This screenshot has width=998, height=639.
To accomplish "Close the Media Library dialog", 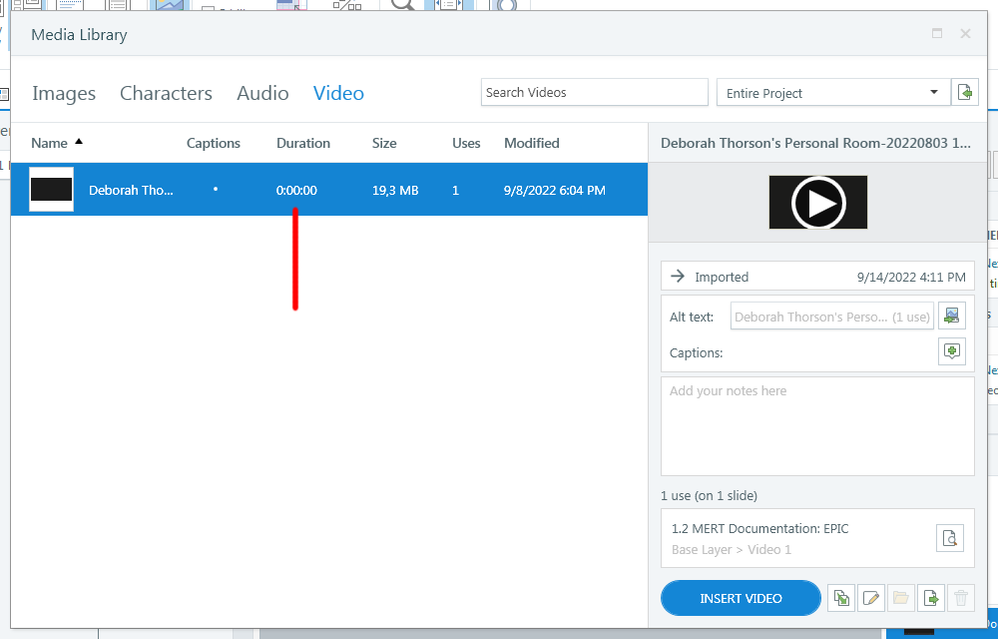I will click(966, 34).
